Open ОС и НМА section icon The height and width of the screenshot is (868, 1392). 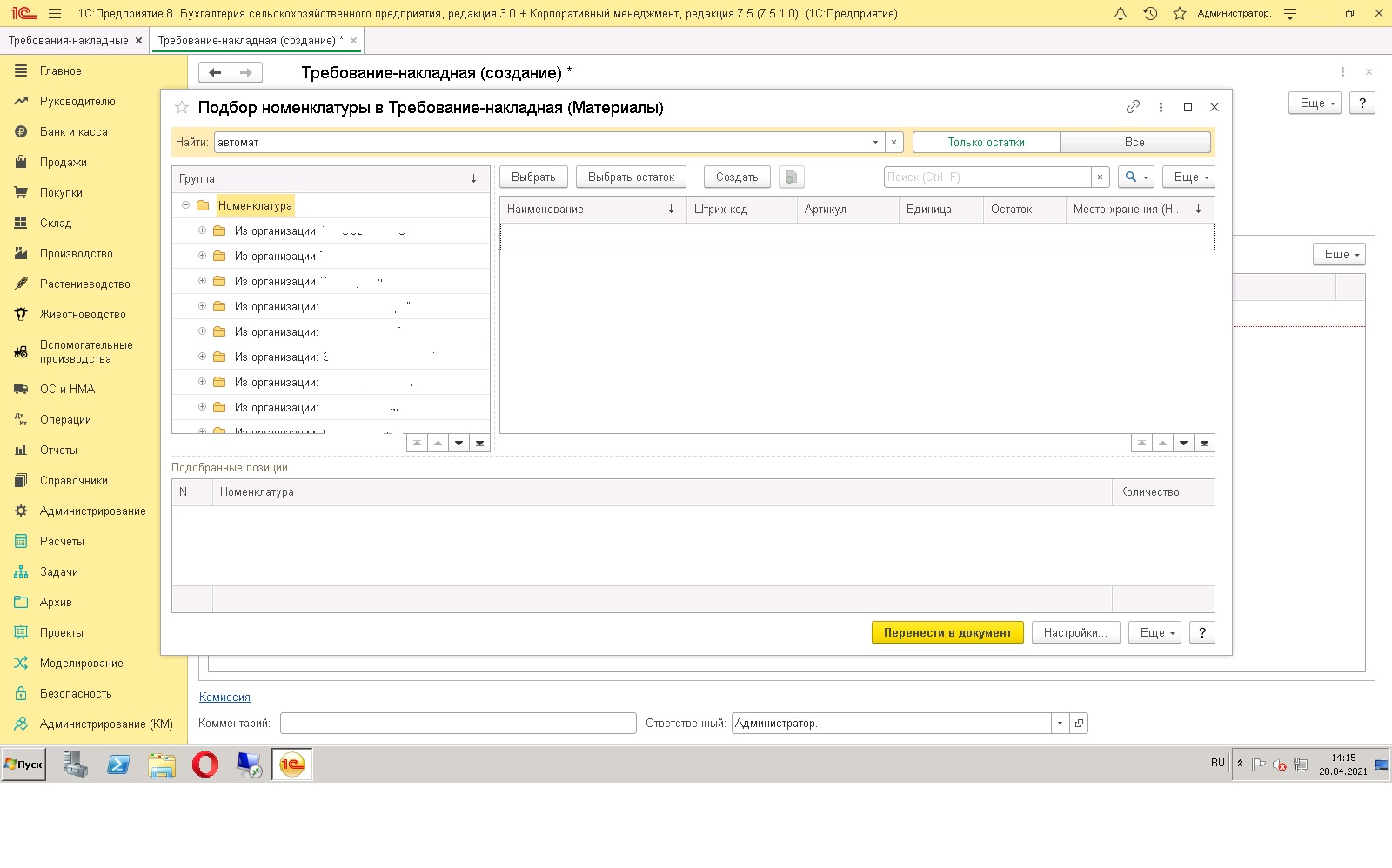coord(21,390)
